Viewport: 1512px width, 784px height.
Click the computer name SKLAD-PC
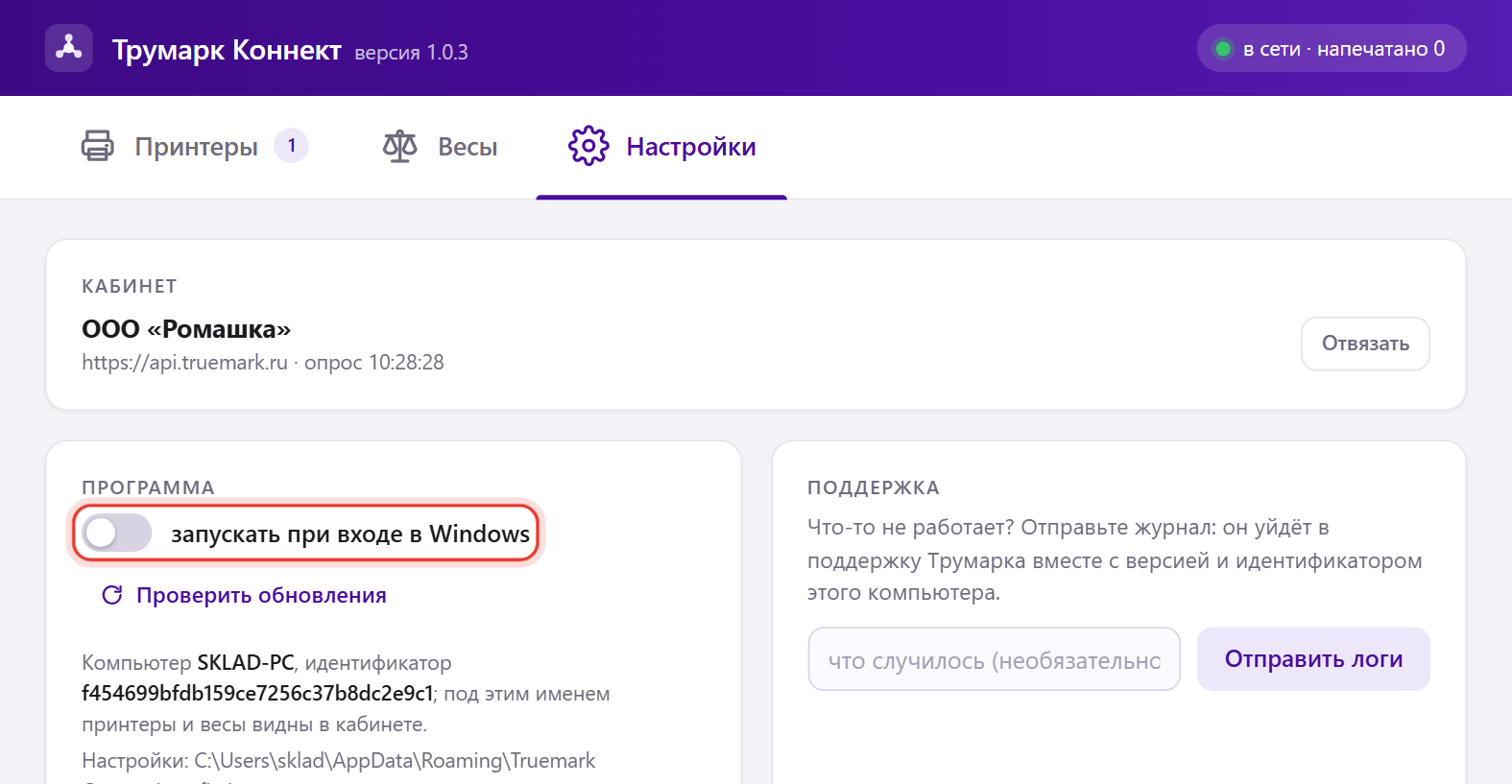tap(246, 663)
